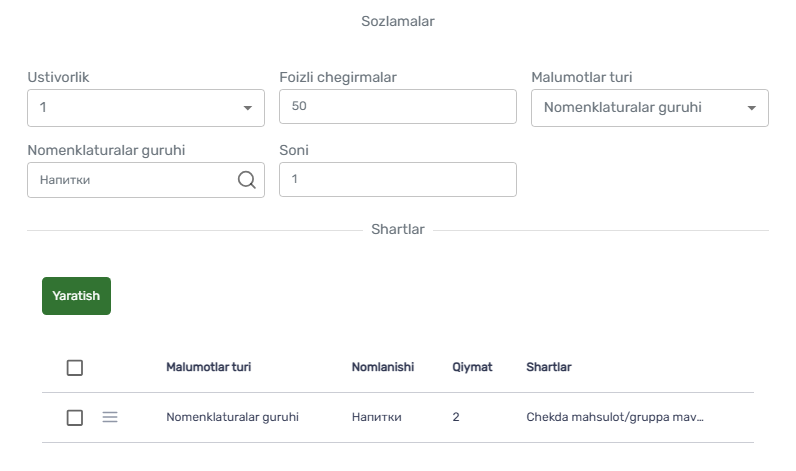Expand the Malumotlar turi dropdown

(x=650, y=108)
